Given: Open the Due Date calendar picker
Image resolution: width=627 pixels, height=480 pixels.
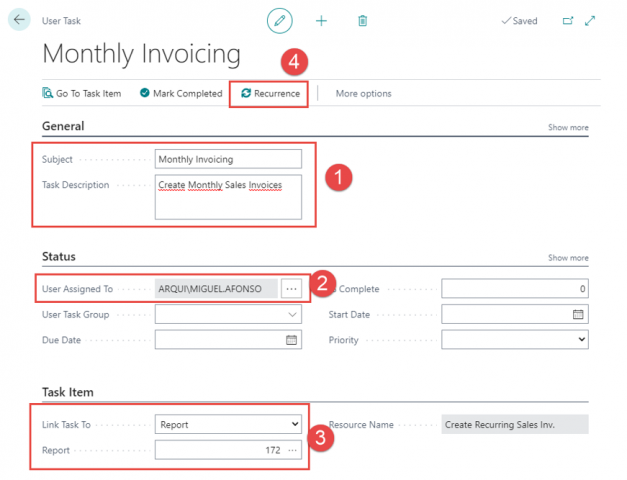Looking at the screenshot, I should coord(292,340).
